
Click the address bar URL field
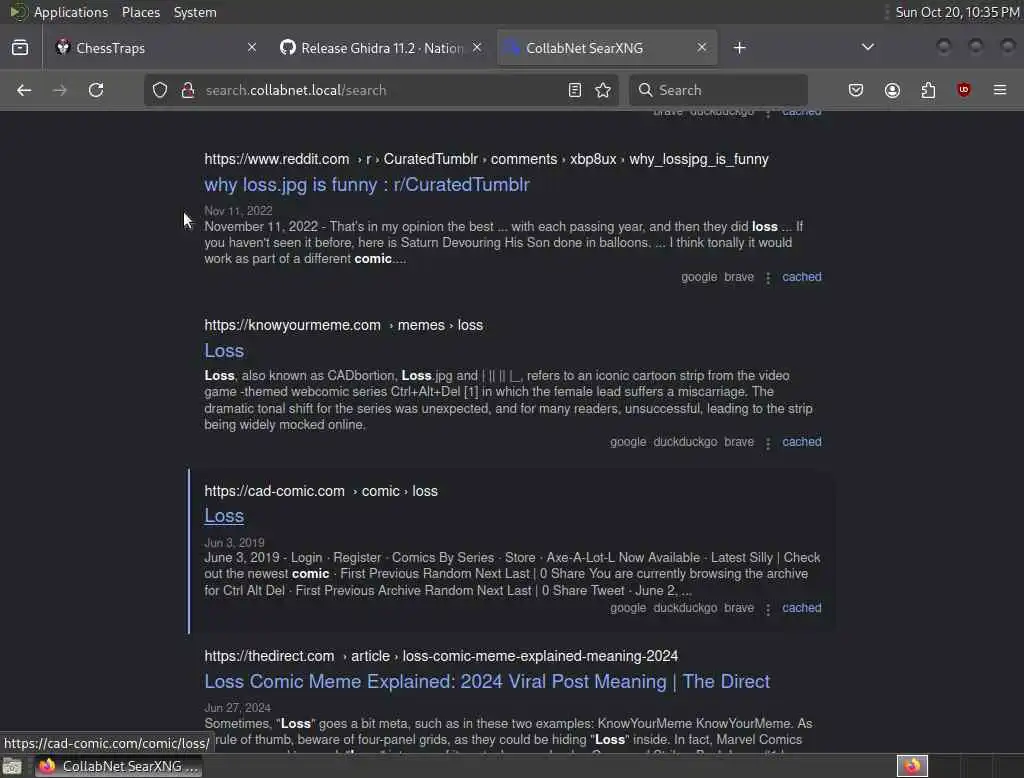click(x=382, y=90)
